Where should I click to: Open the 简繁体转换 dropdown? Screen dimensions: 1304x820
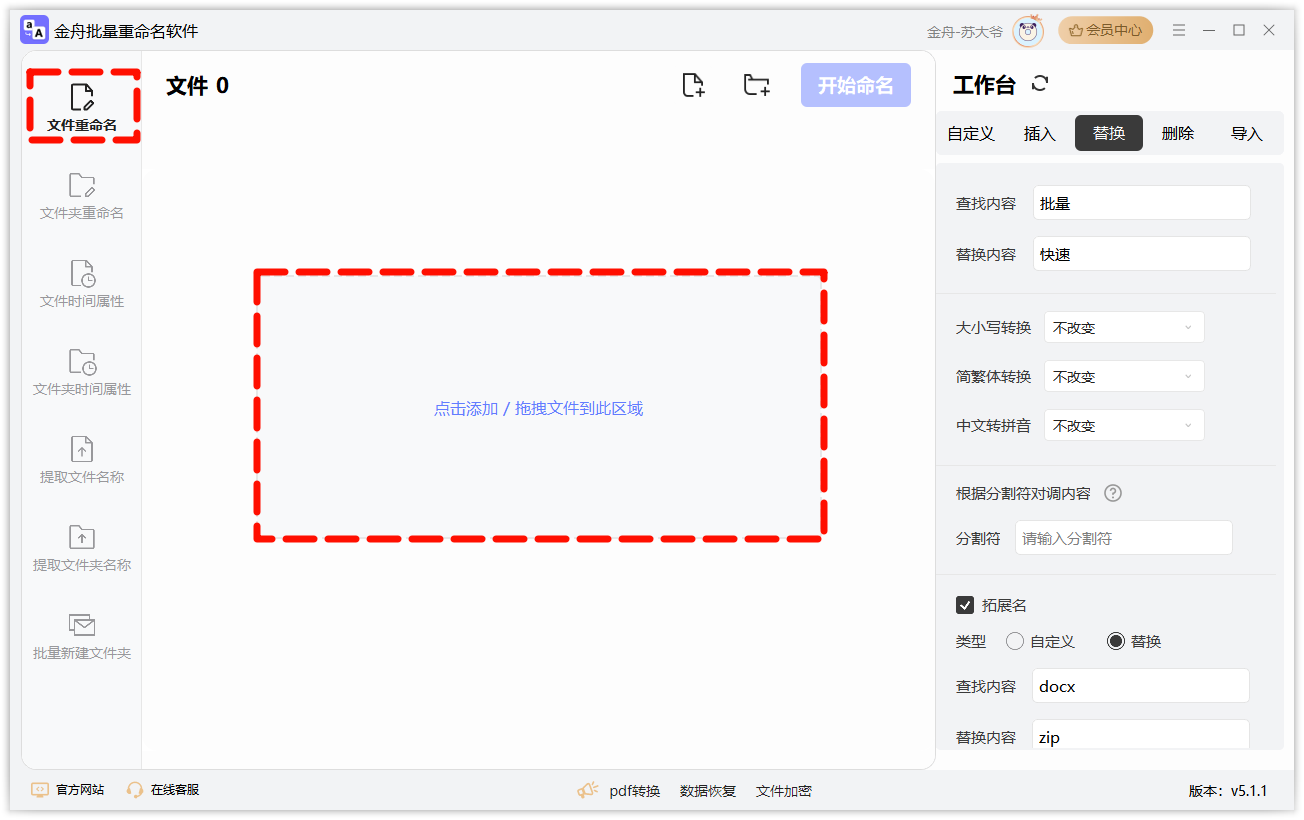1124,376
